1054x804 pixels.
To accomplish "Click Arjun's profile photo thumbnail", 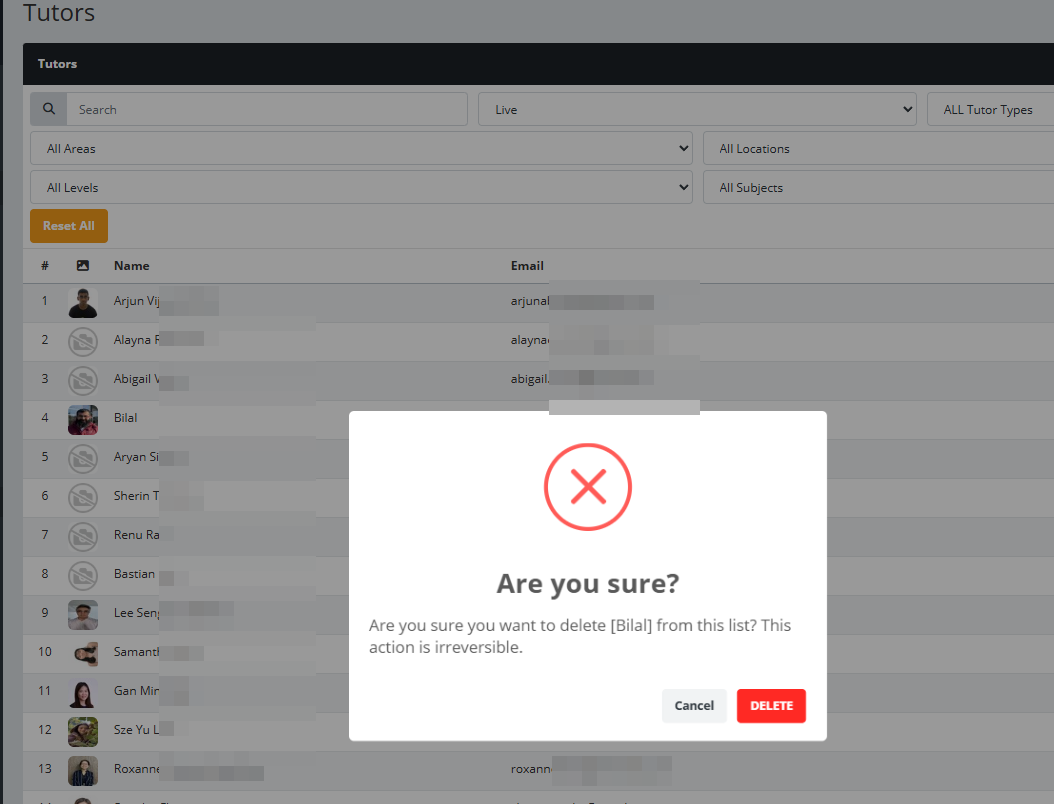I will [x=83, y=301].
